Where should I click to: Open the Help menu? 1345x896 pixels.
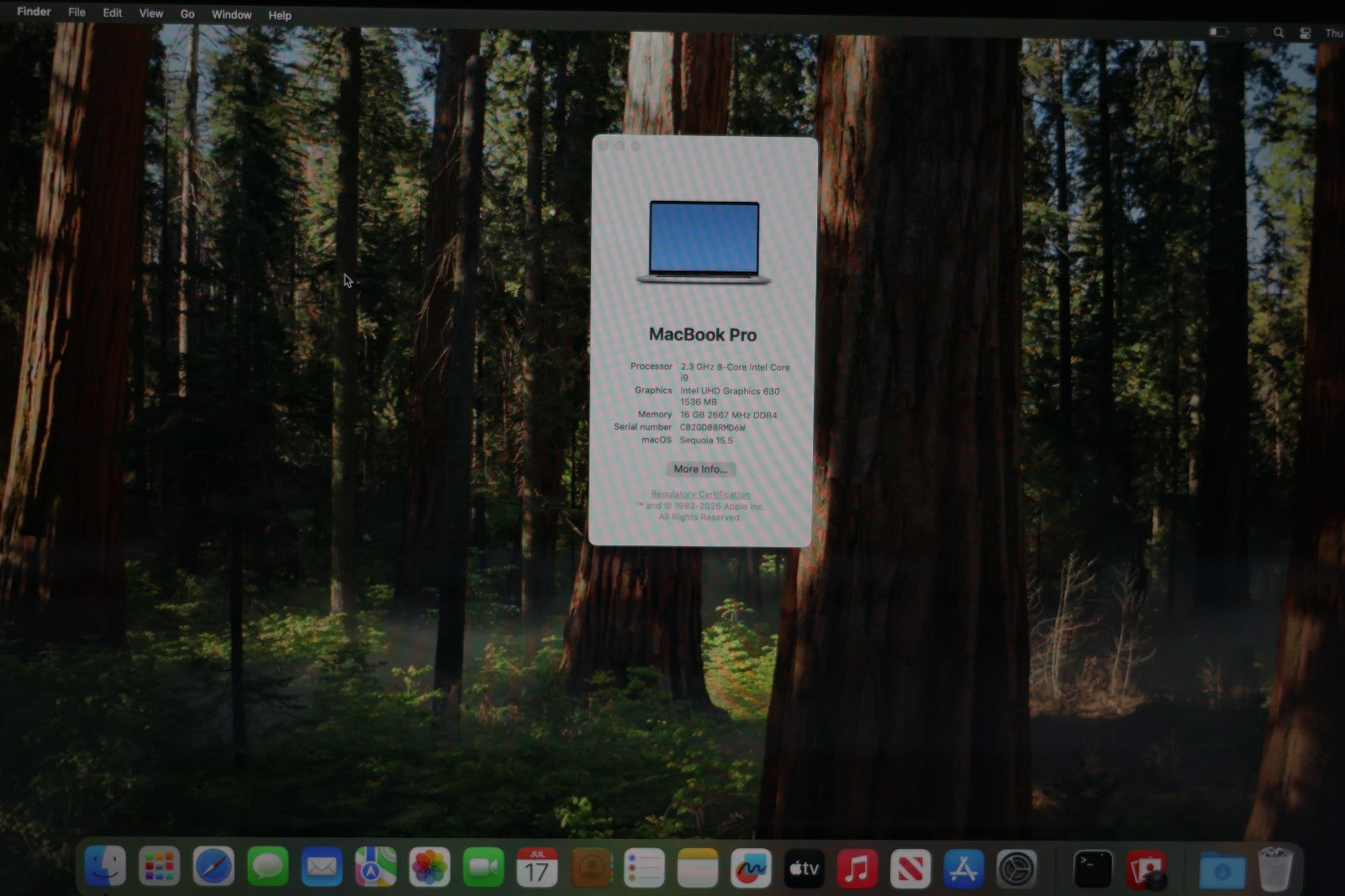pos(280,15)
